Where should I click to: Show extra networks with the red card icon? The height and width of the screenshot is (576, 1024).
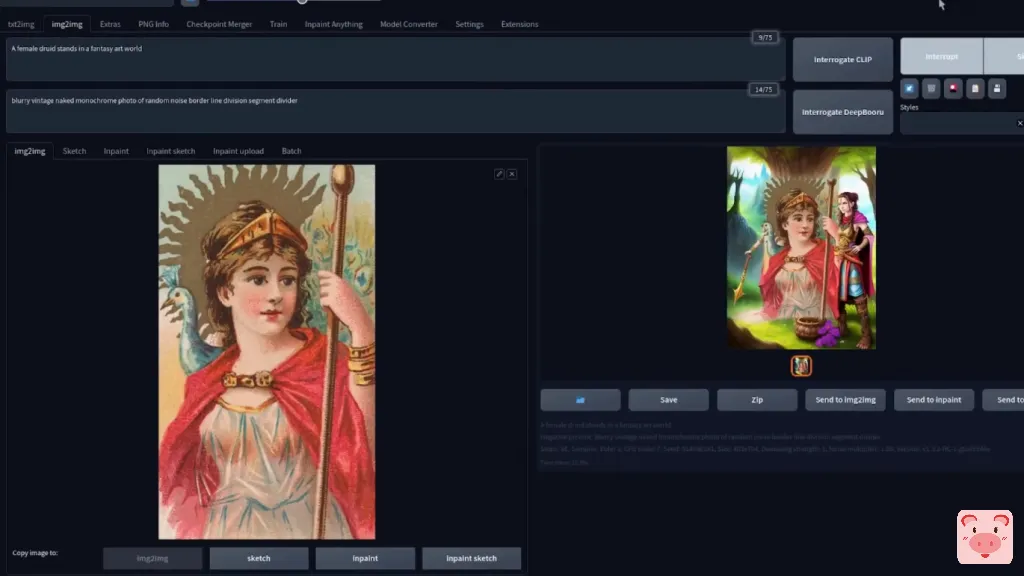(x=953, y=88)
